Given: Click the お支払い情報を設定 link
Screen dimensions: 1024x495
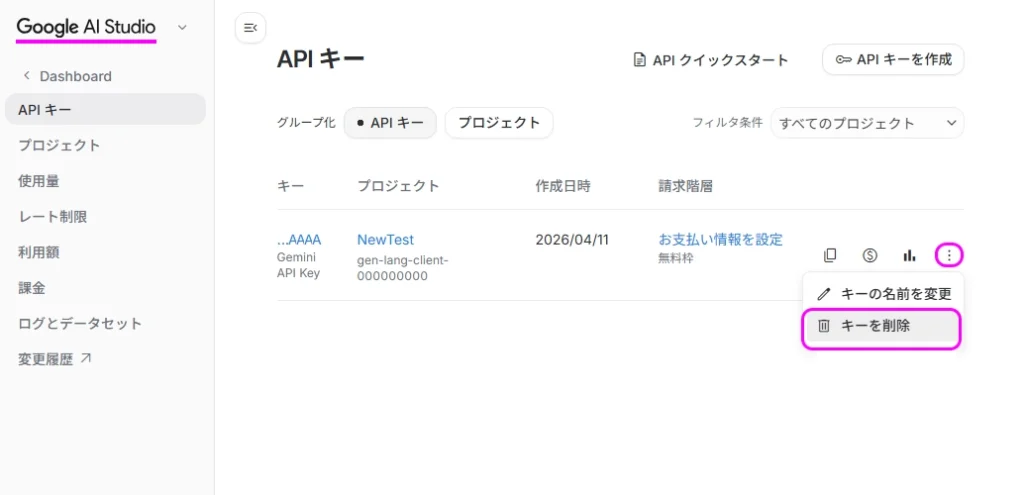Looking at the screenshot, I should (x=720, y=239).
